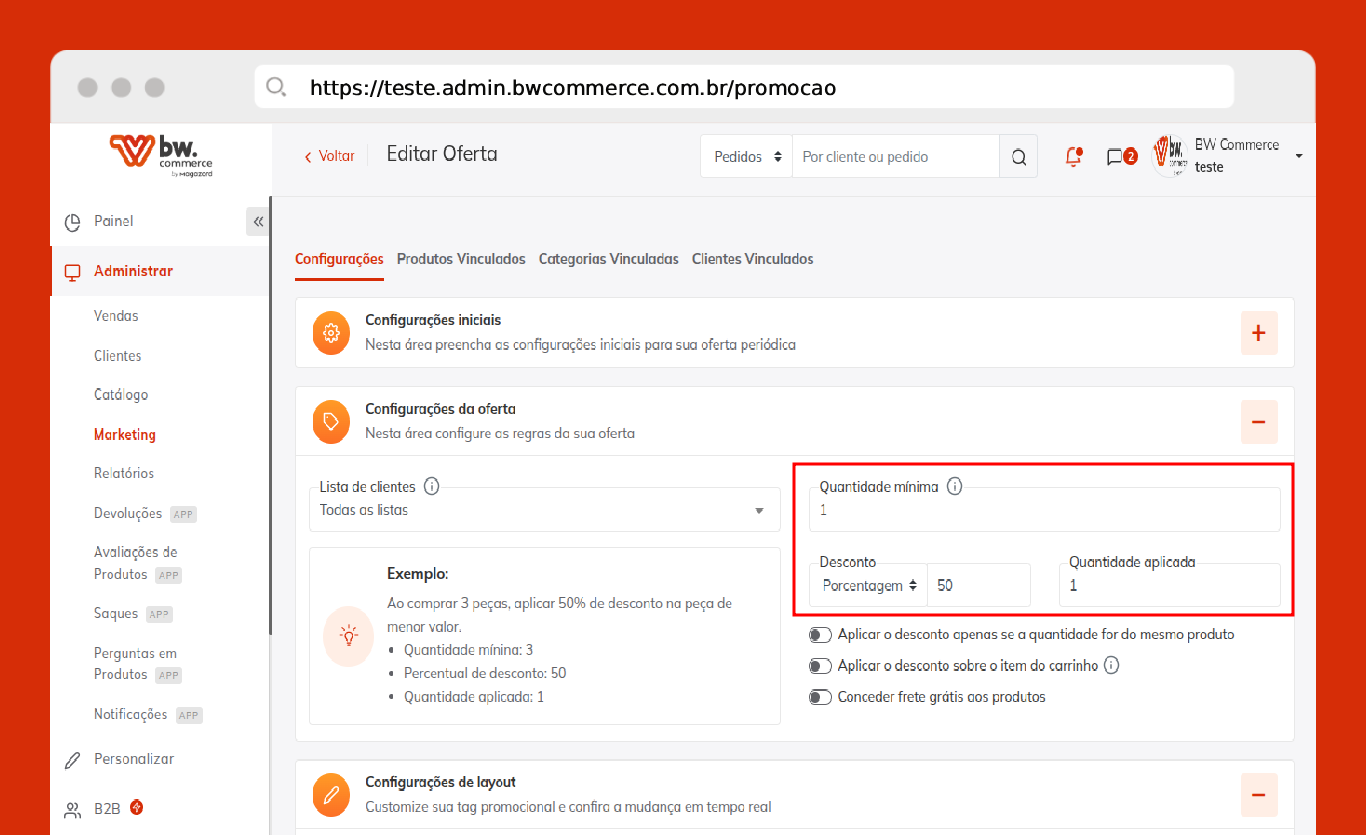The width and height of the screenshot is (1366, 835).
Task: Click the Painel chart icon
Action: coord(72,222)
